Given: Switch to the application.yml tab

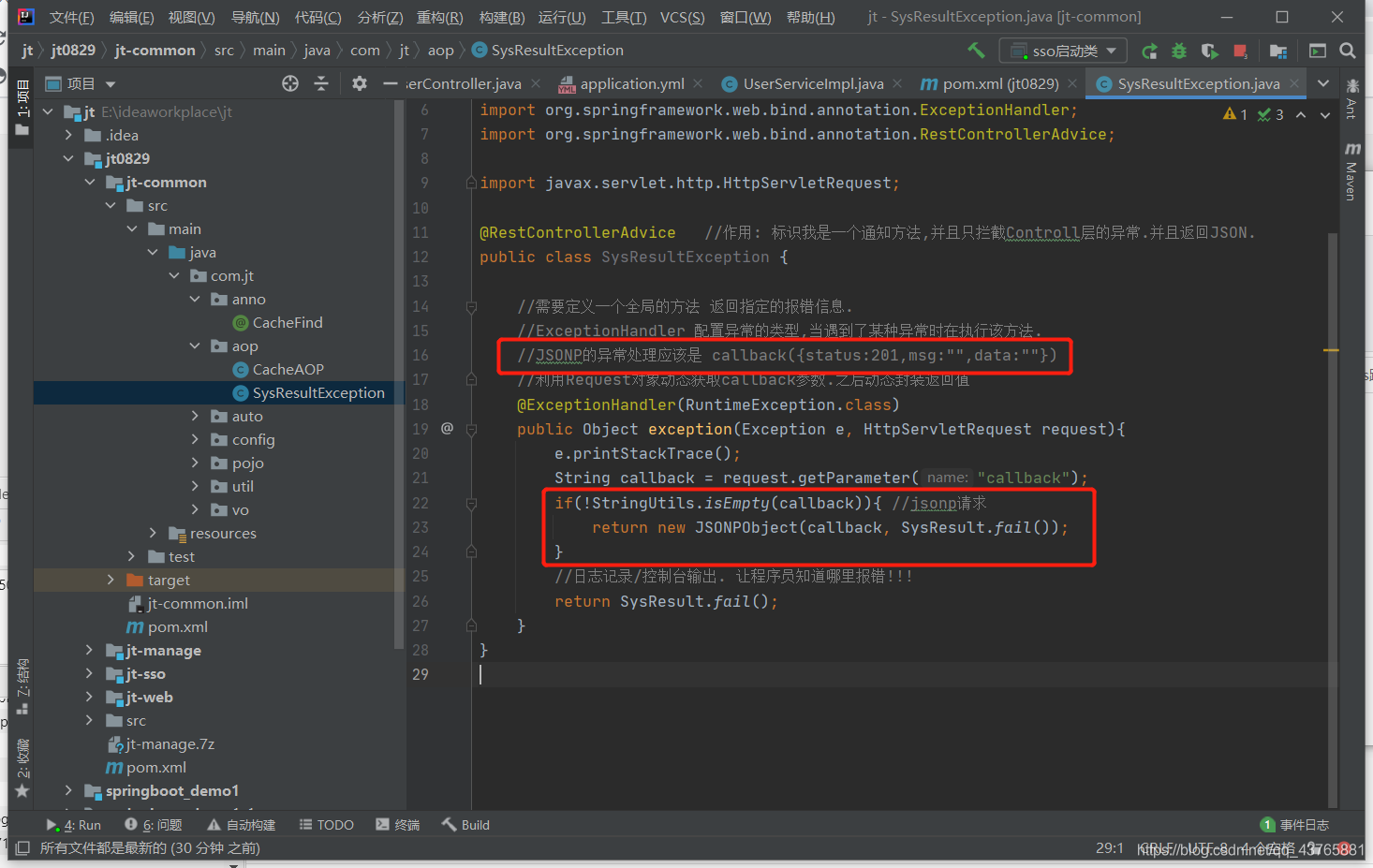Looking at the screenshot, I should [x=631, y=83].
